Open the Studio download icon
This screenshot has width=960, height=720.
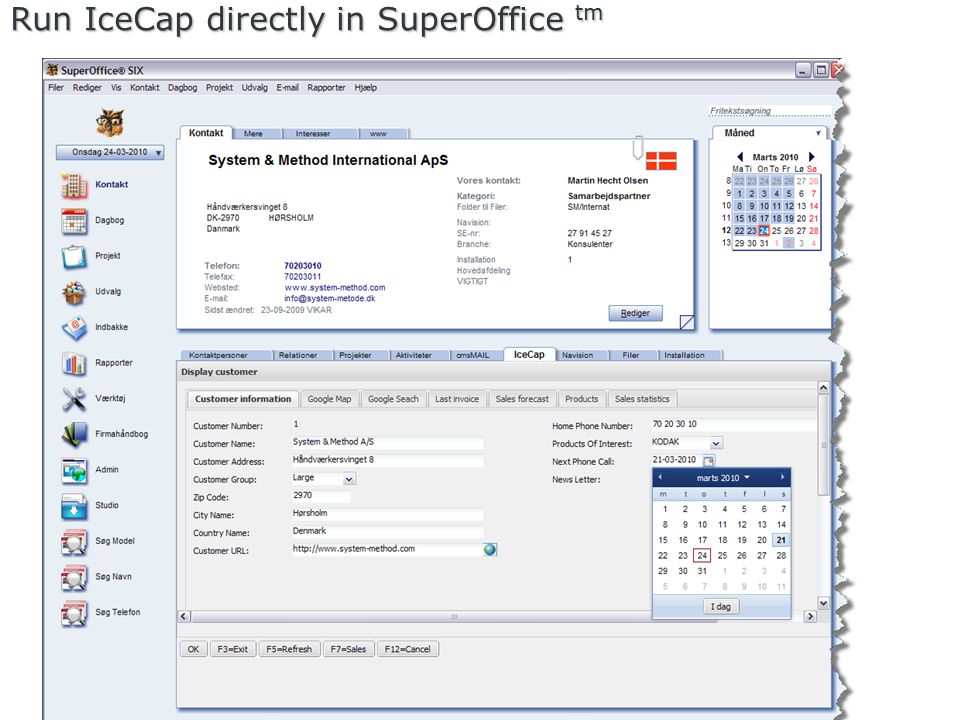[74, 506]
